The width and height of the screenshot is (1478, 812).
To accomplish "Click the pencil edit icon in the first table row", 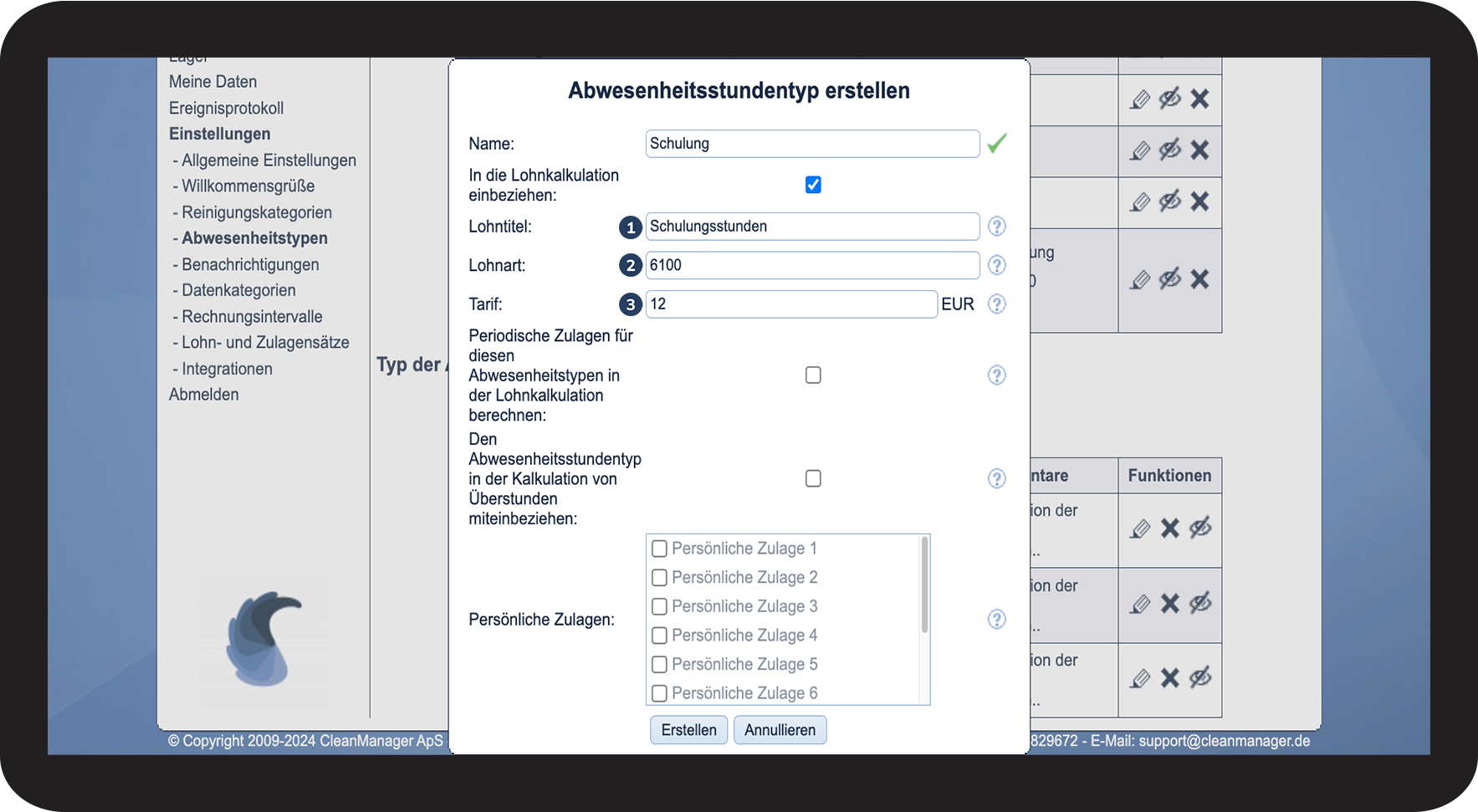I will (x=1140, y=100).
